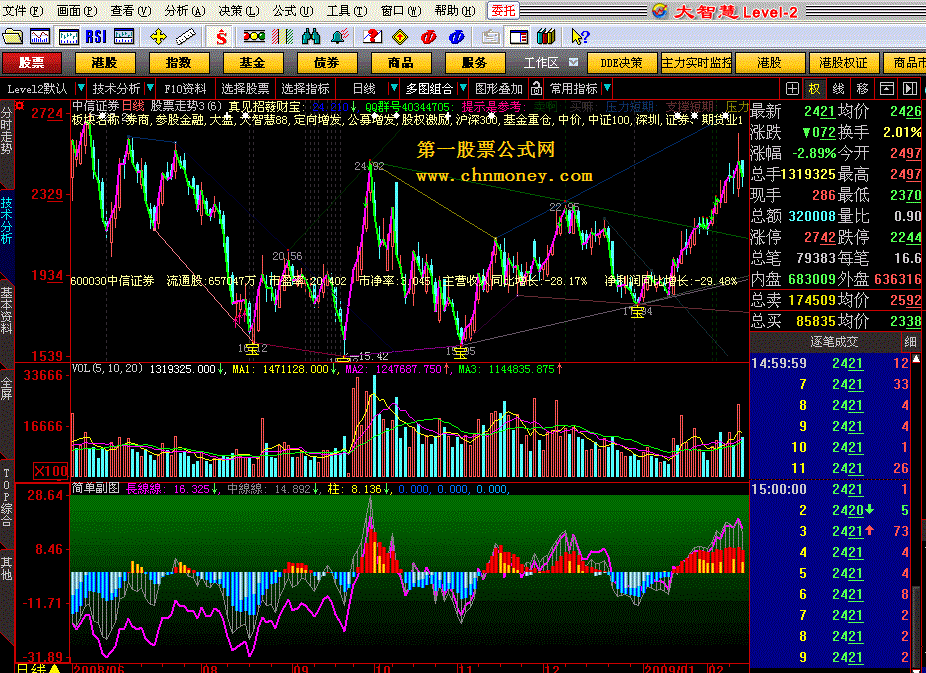Click the play-to-end panel icon at far right
The height and width of the screenshot is (673, 926).
click(910, 89)
